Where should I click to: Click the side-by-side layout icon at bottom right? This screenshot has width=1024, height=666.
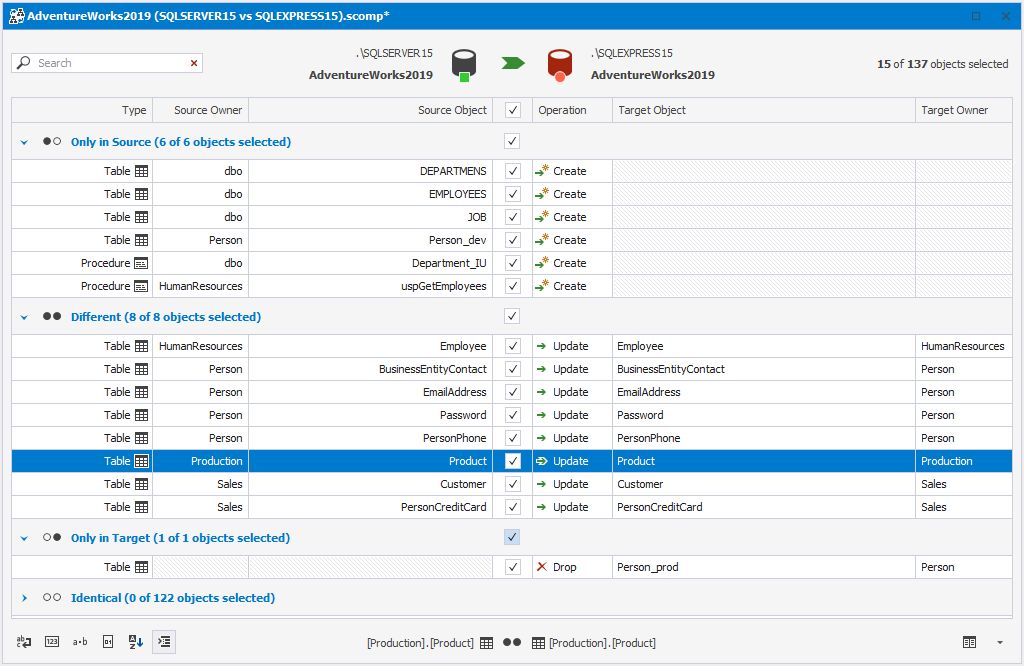969,642
